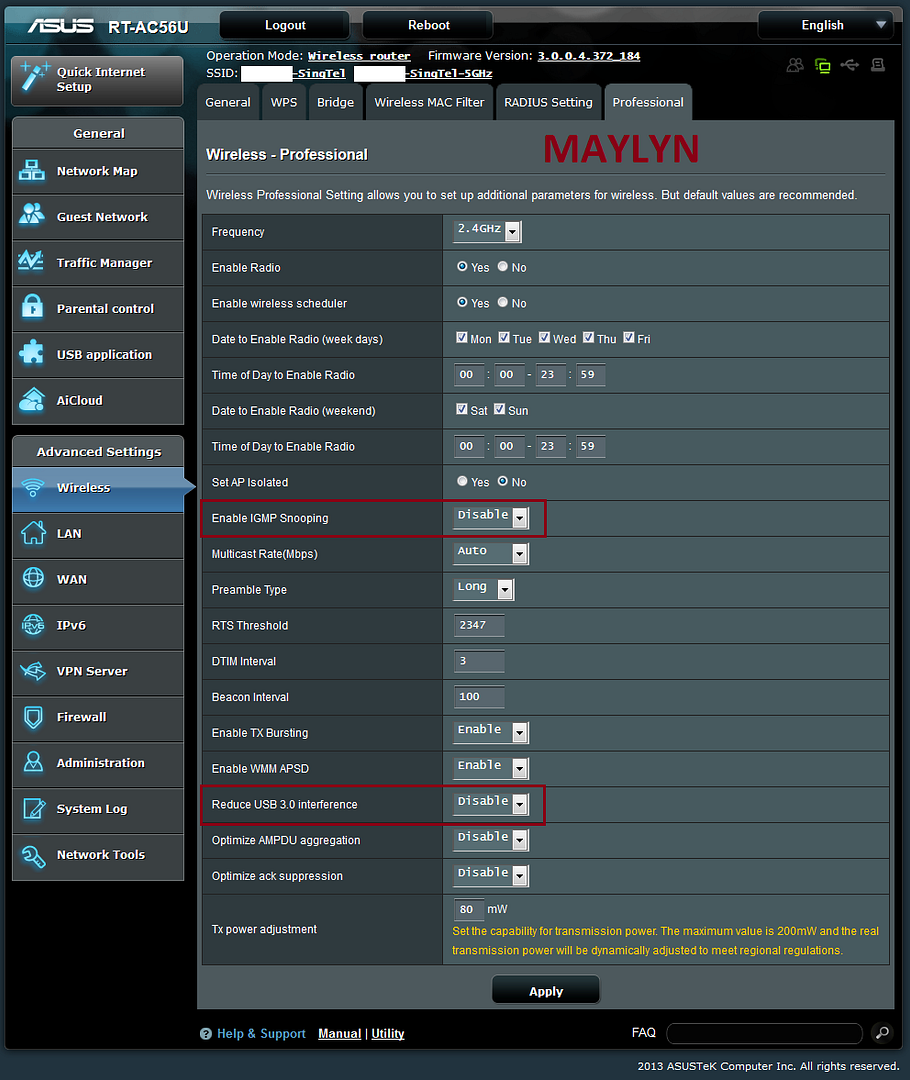910x1080 pixels.
Task: Click the FAQ search magnifier icon
Action: tap(881, 1033)
